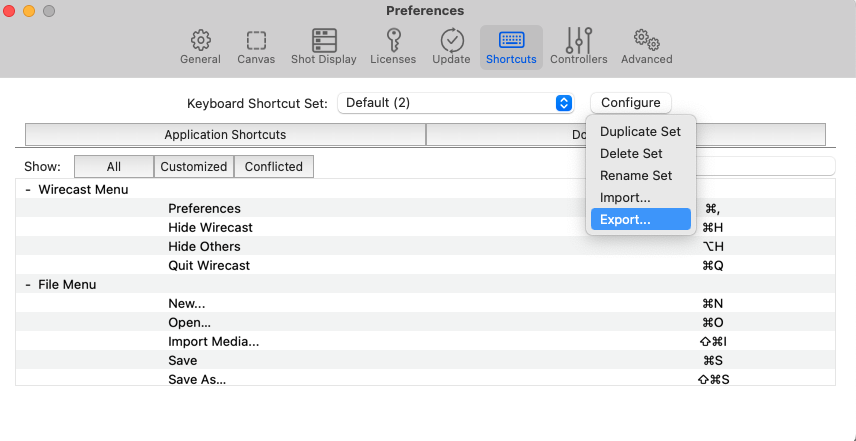Select the New... shortcut row
This screenshot has width=856, height=441.
coord(425,303)
